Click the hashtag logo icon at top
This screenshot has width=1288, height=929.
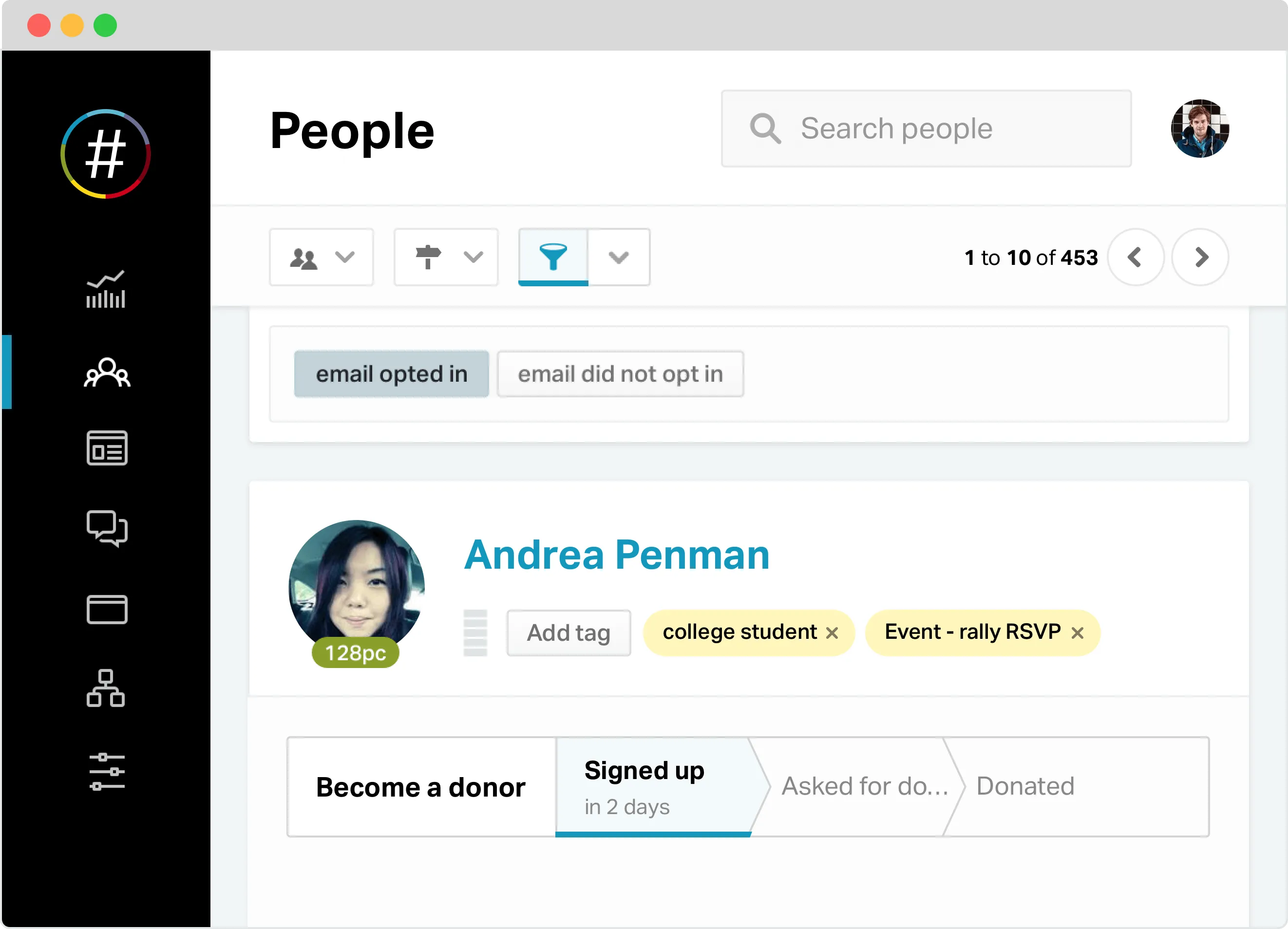106,156
